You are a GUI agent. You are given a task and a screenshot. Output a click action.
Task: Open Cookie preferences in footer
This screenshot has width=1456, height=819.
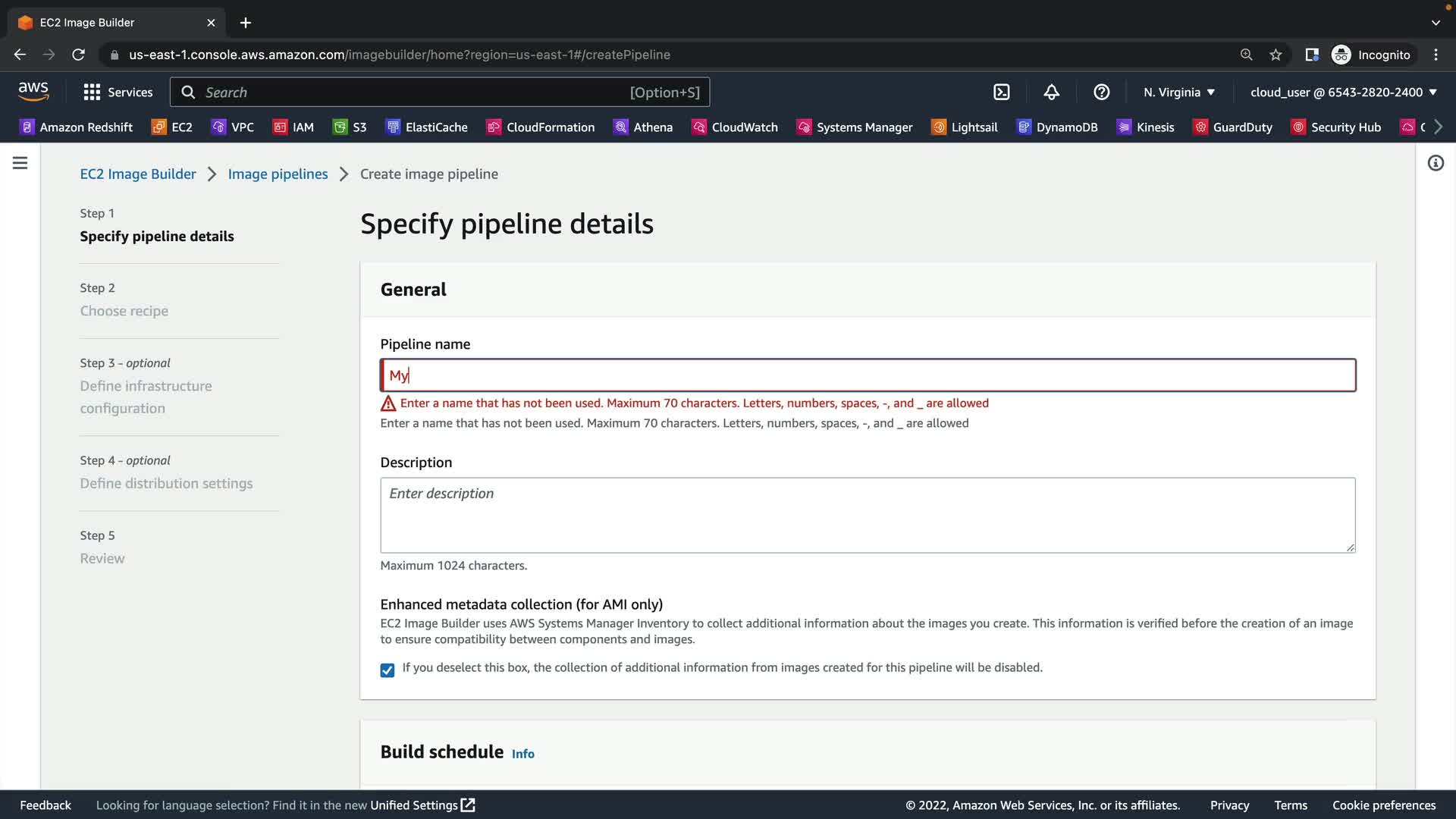coord(1384,805)
